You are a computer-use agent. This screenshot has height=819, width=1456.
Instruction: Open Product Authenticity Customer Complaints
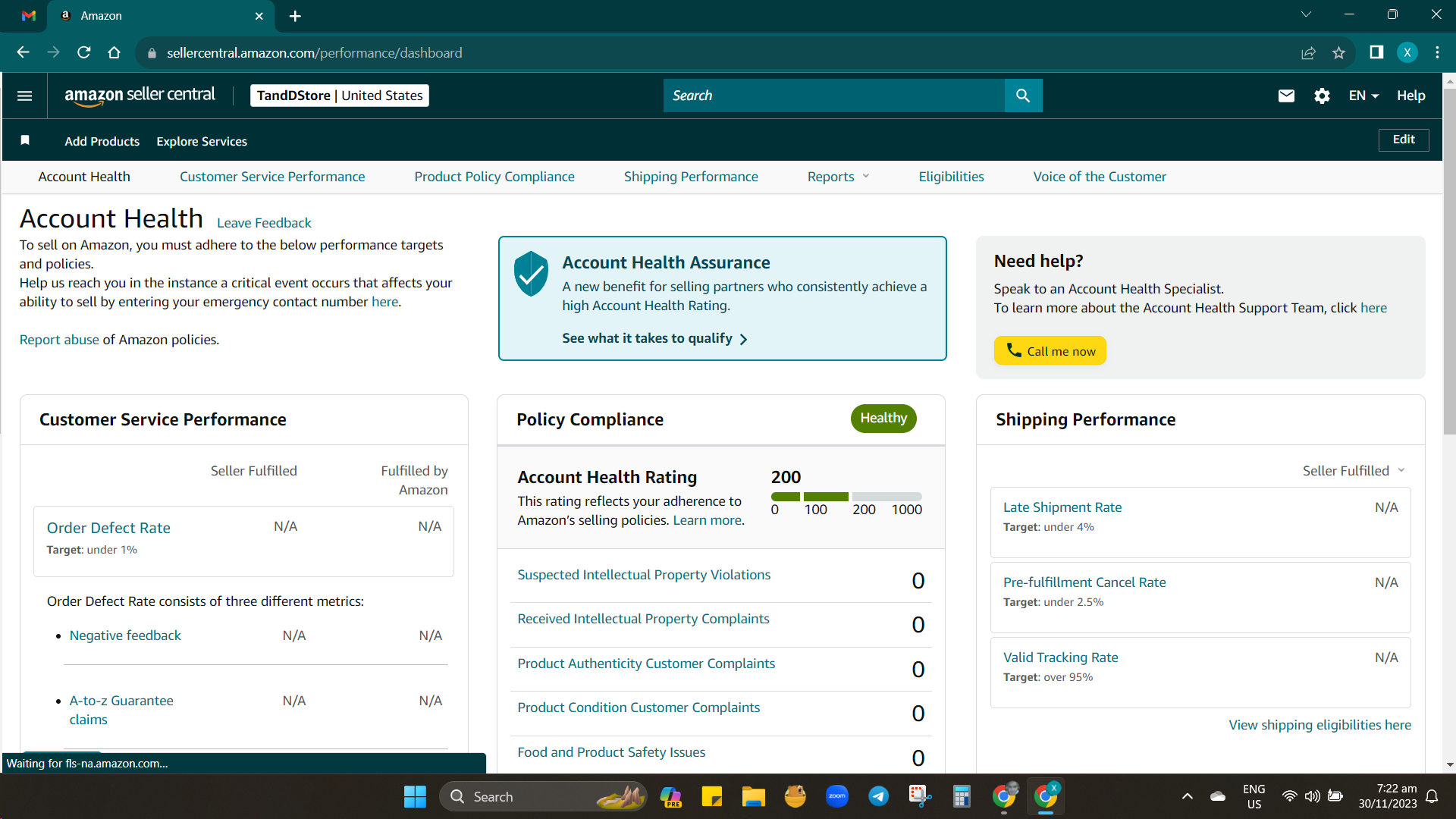coord(646,664)
